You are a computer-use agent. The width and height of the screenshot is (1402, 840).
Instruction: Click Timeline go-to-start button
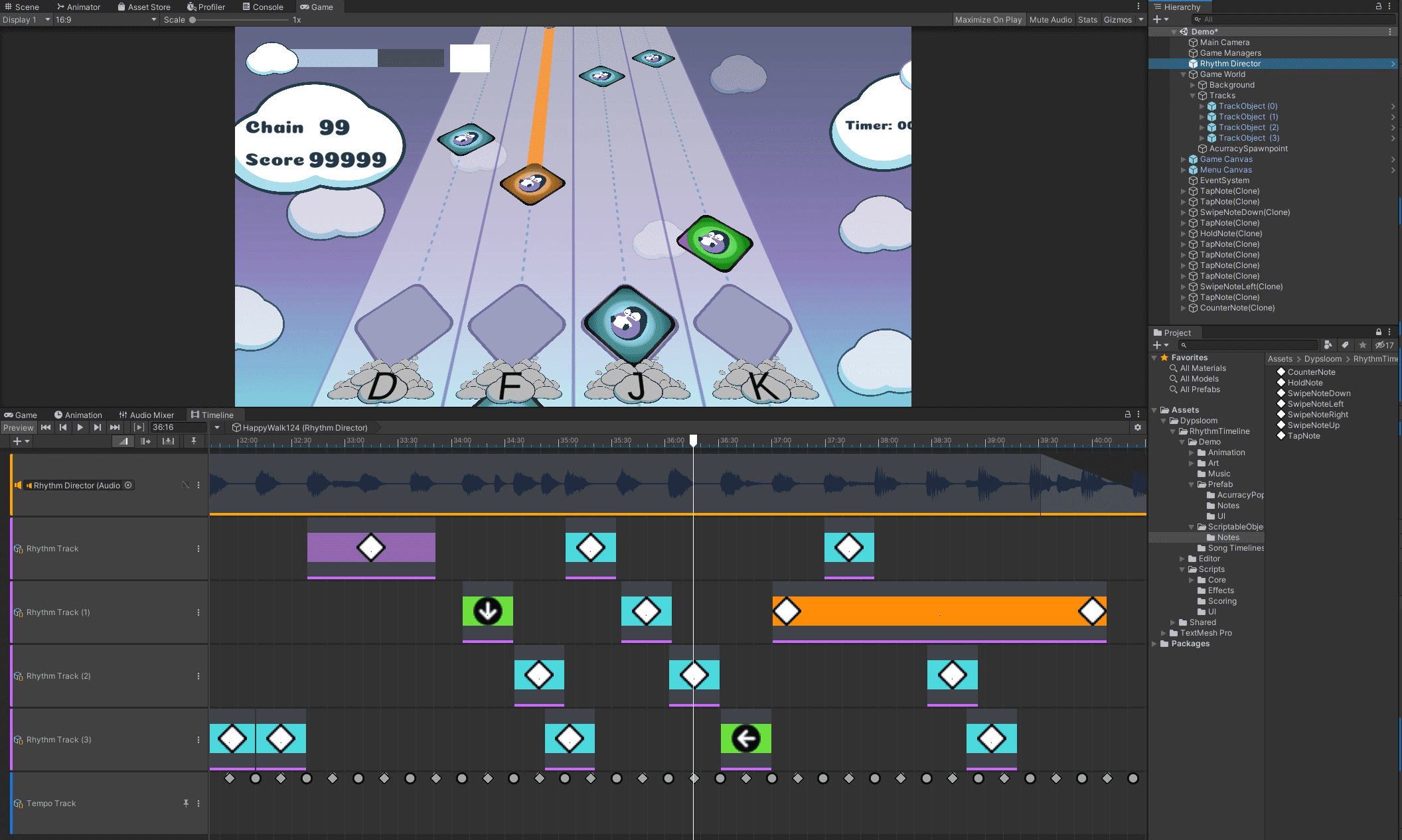coord(46,428)
